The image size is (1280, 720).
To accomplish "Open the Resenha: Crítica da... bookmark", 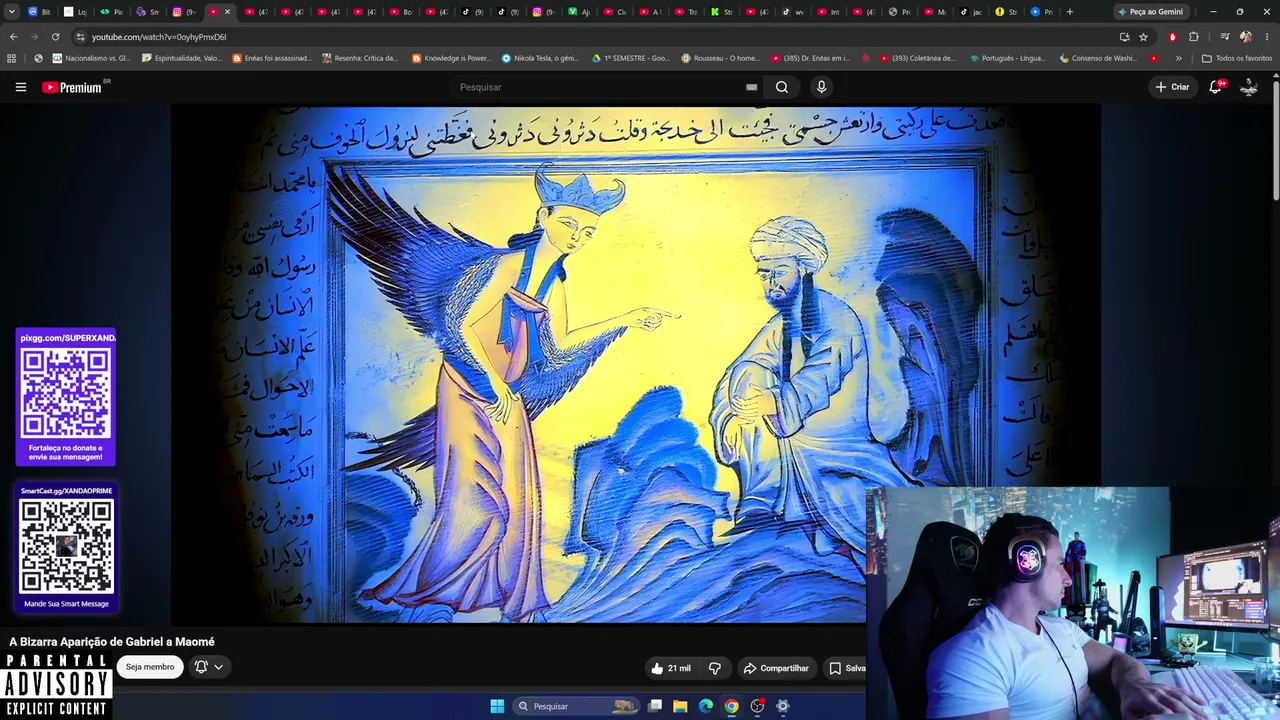I will (x=360, y=58).
